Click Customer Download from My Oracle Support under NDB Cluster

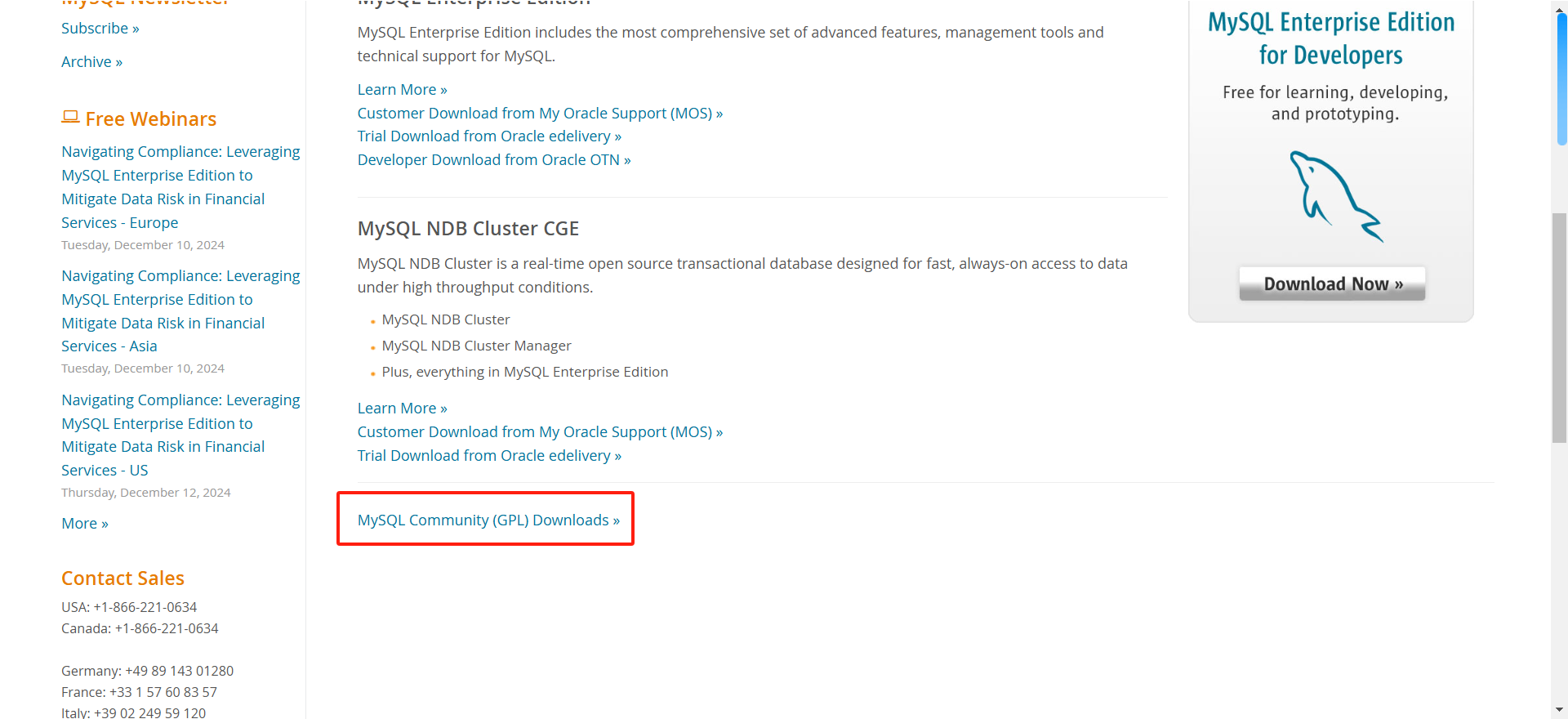(539, 431)
